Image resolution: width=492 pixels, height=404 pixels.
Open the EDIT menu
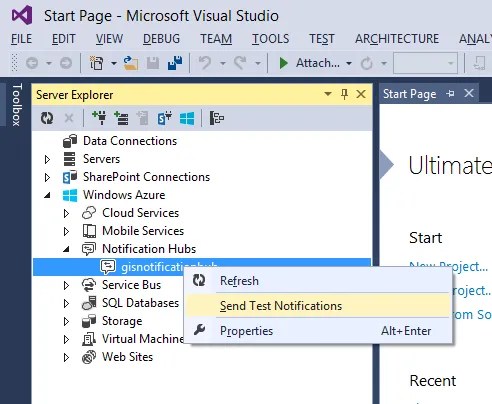click(64, 39)
